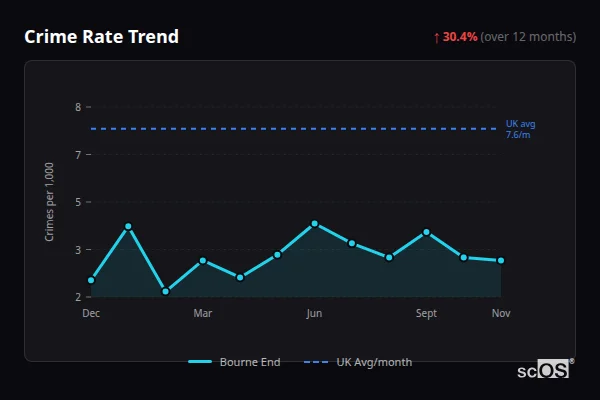Click the 'Mar' x-axis label
Screen dimensions: 600x400
[x=203, y=313]
